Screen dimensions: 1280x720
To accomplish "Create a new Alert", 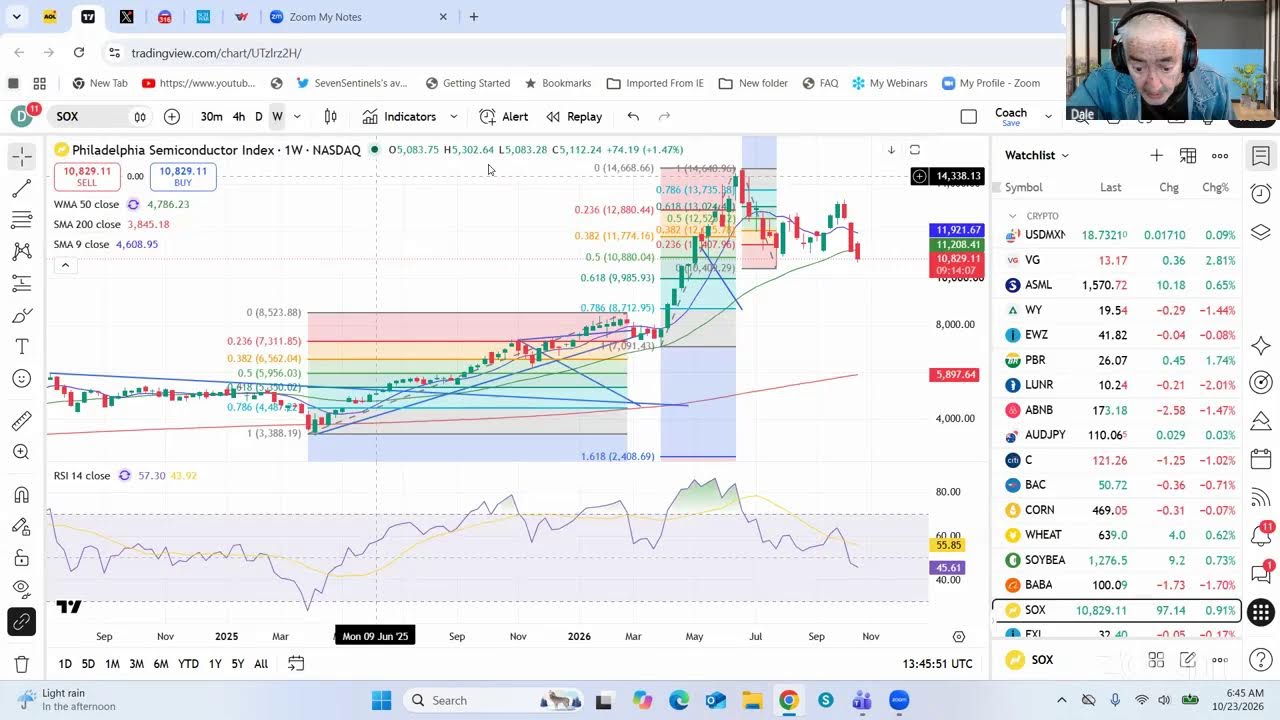I will tap(504, 117).
